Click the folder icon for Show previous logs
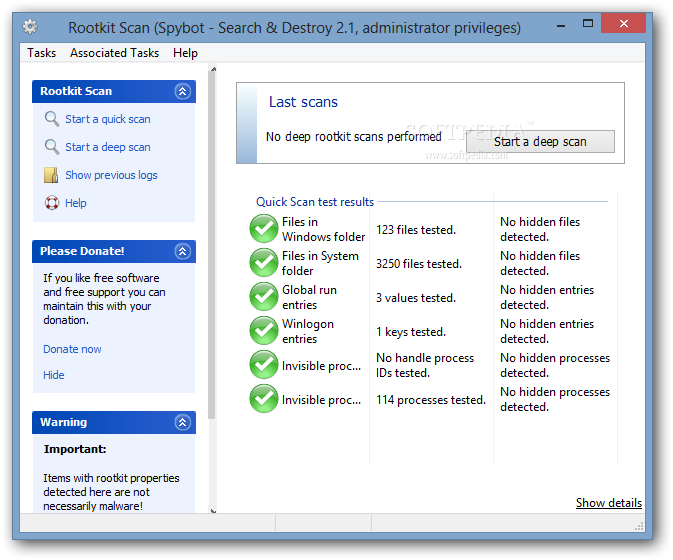673x560 pixels. coord(51,175)
